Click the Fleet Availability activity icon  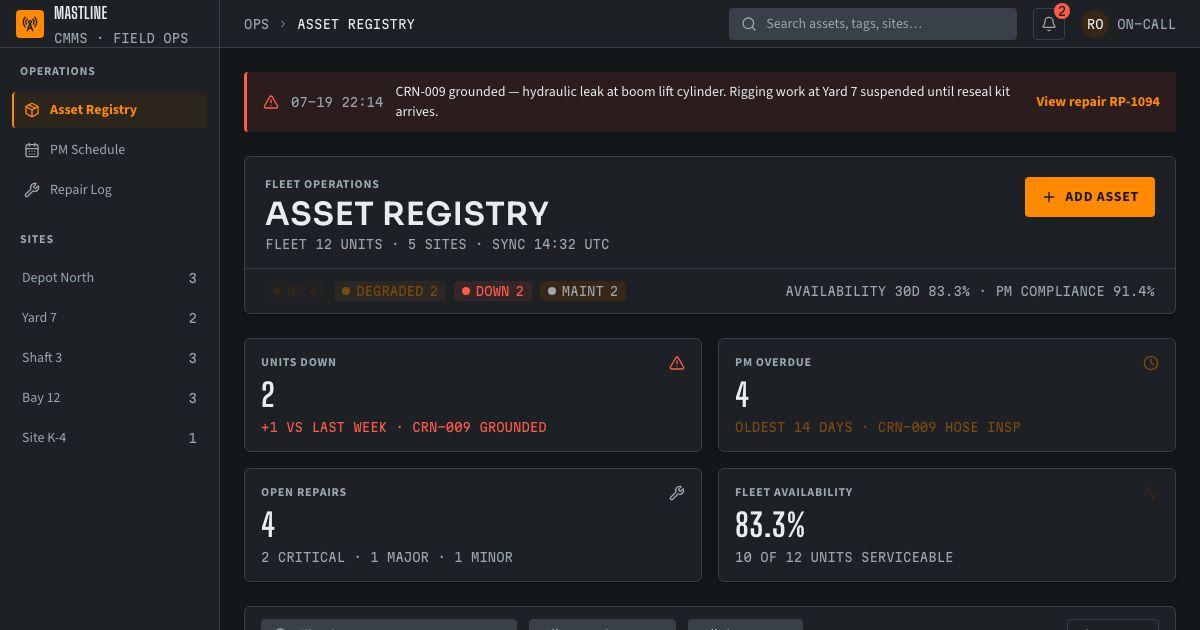click(x=1151, y=493)
